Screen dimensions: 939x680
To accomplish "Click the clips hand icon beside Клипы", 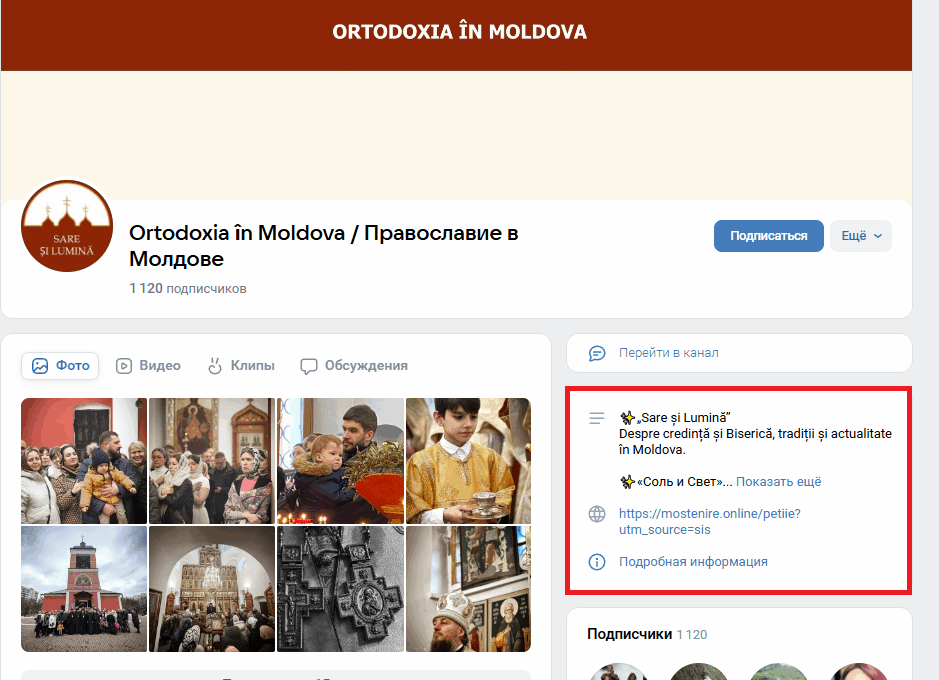I will coord(215,366).
